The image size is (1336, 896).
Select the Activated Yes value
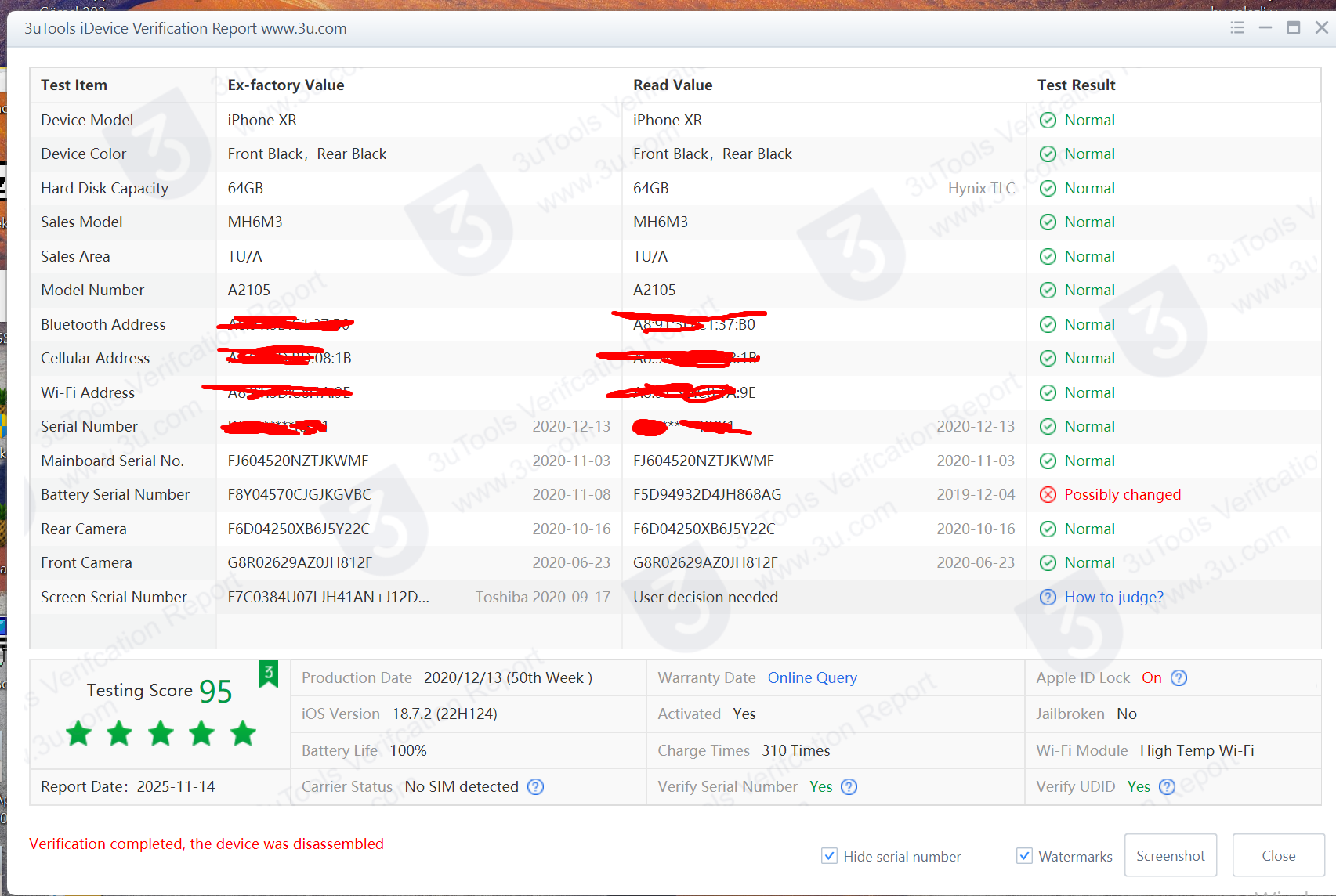pyautogui.click(x=744, y=714)
